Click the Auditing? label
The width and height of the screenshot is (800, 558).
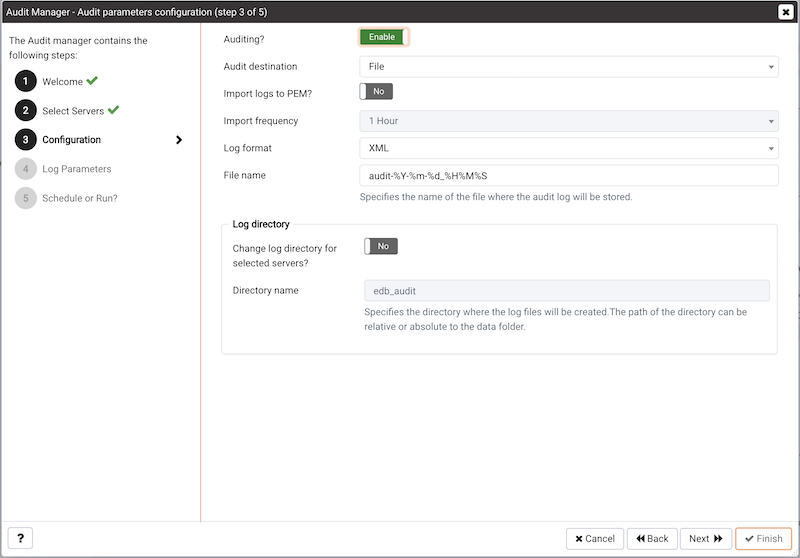[244, 39]
